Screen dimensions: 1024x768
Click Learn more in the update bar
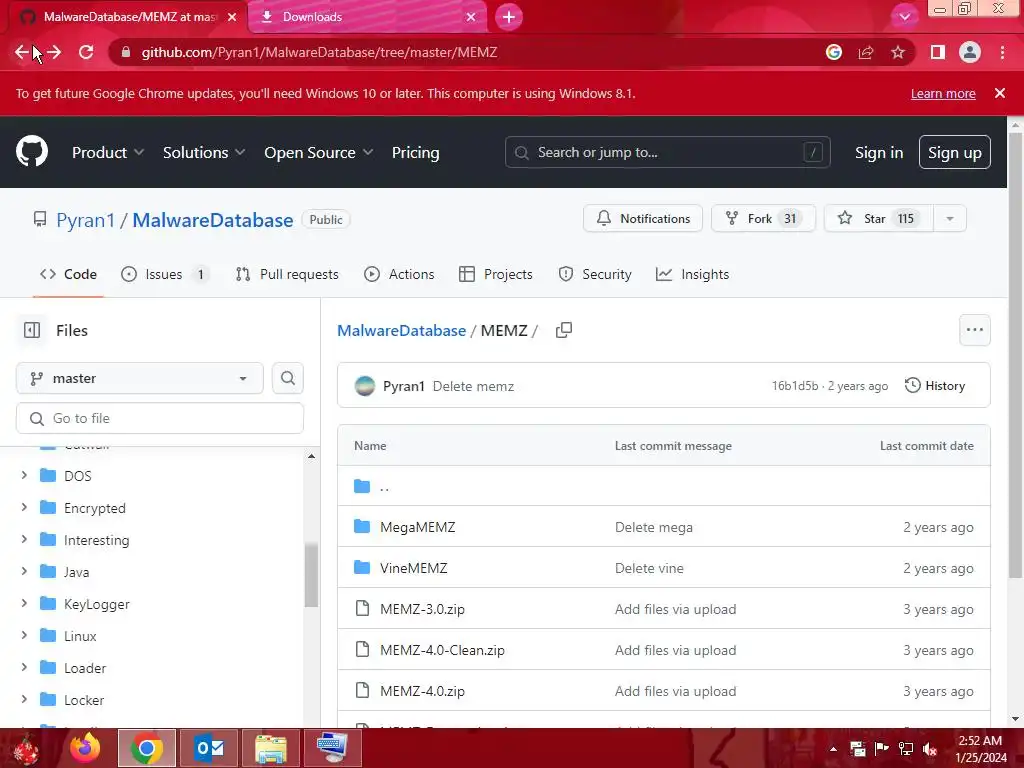[943, 94]
